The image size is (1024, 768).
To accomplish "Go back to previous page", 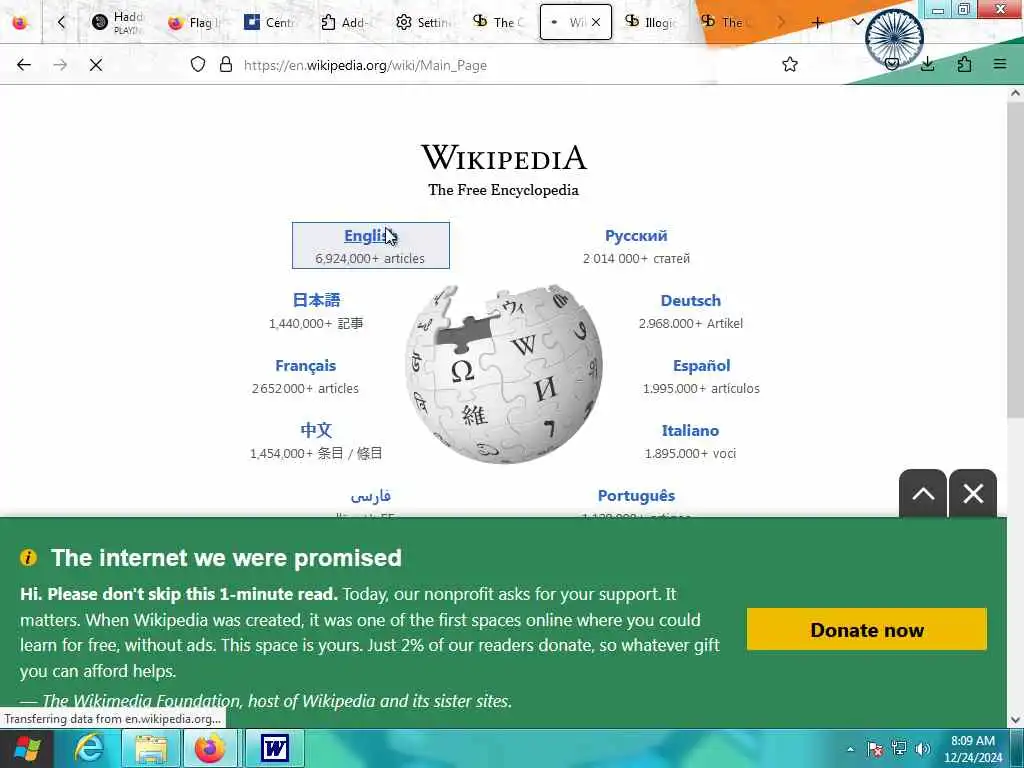I will 24,65.
